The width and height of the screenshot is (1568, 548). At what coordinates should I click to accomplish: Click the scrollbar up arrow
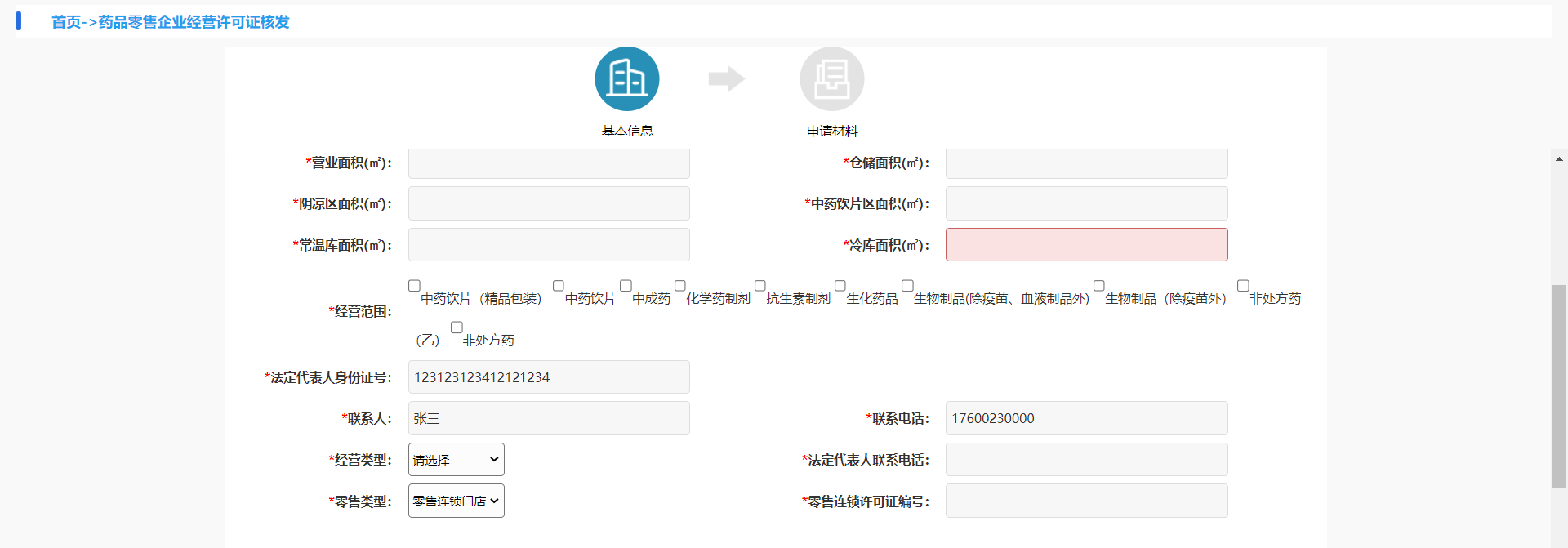pos(1559,159)
